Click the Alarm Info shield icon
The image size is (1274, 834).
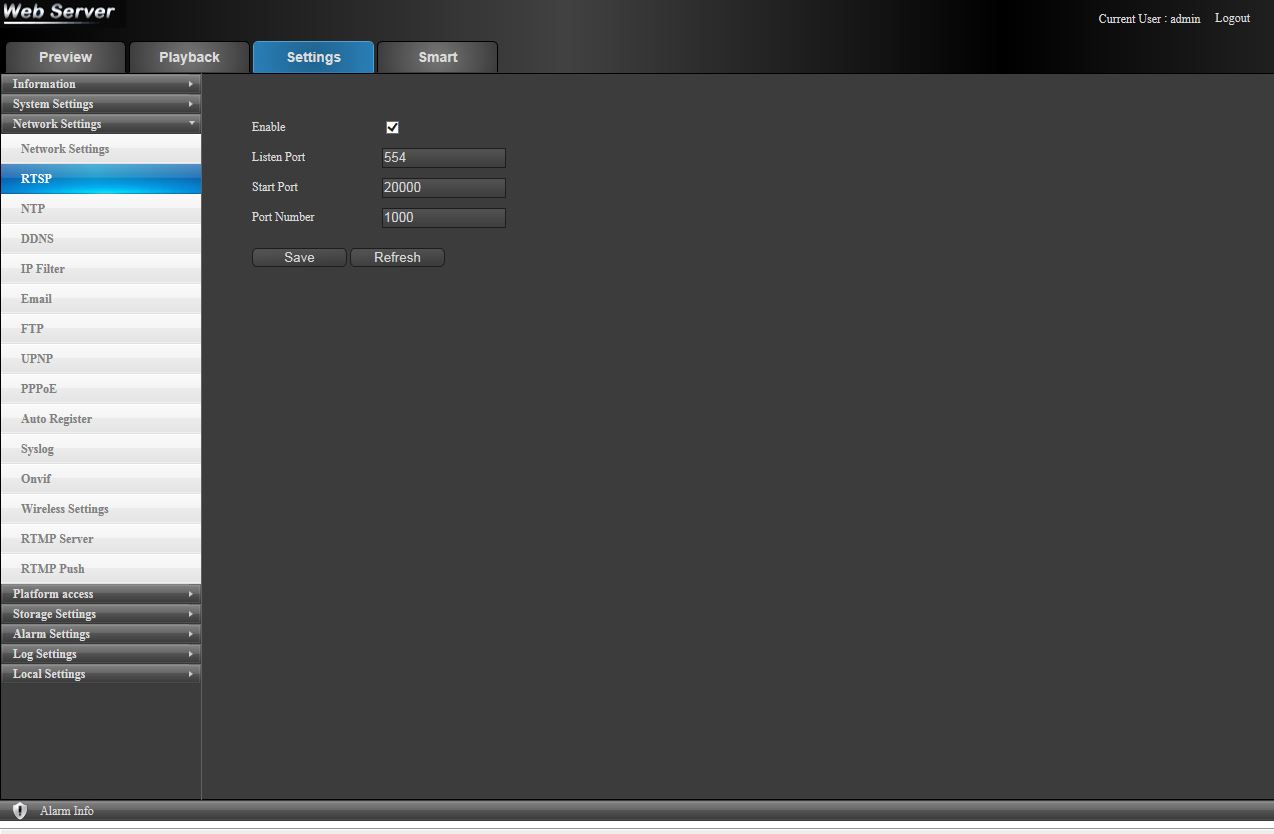coord(20,811)
